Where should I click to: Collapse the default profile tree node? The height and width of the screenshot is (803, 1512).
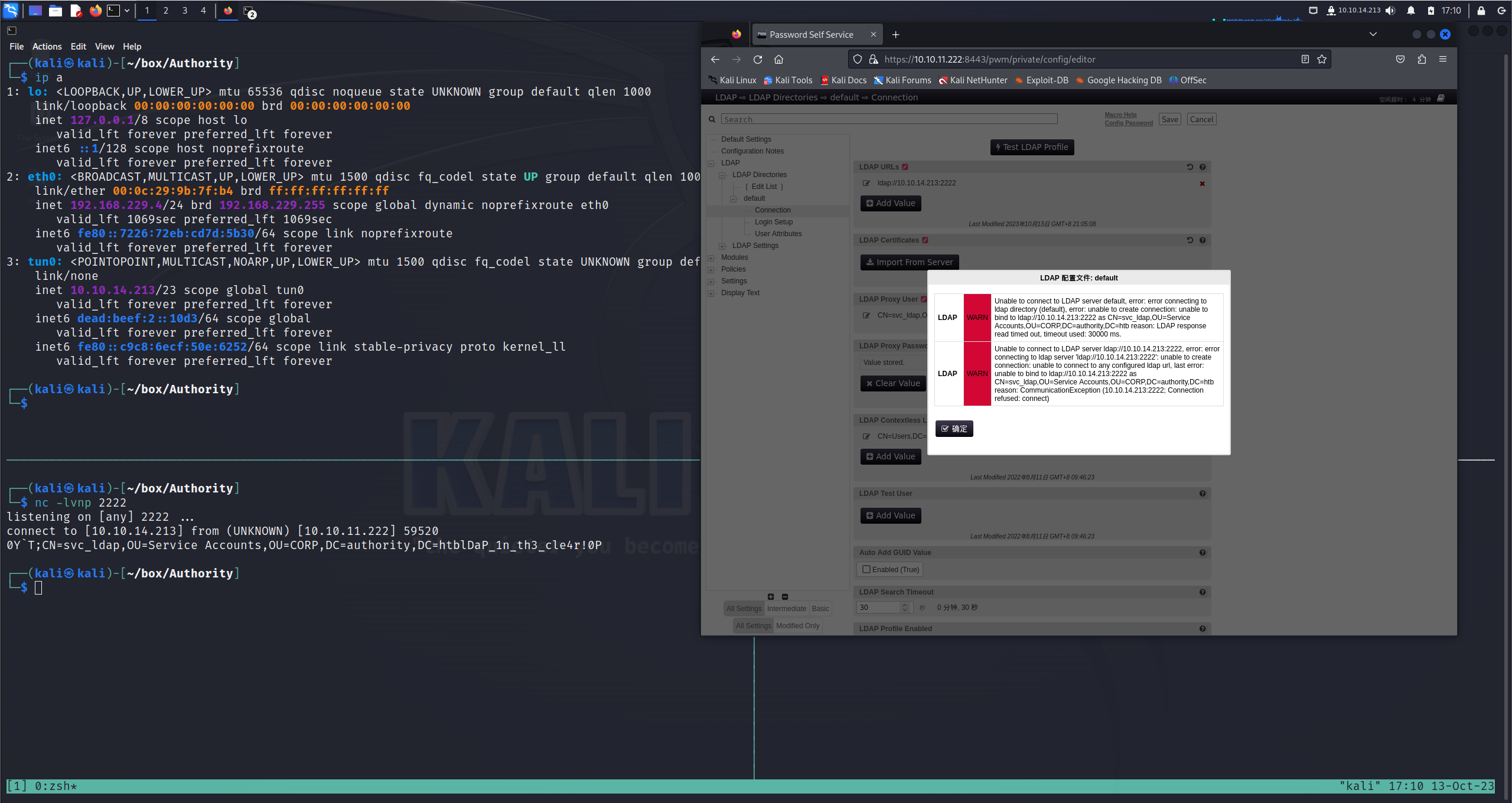pyautogui.click(x=734, y=199)
